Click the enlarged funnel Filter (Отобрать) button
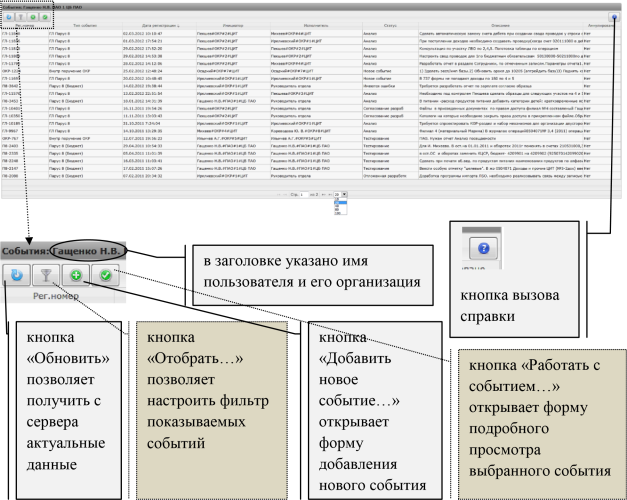The image size is (627, 500). tap(46, 275)
